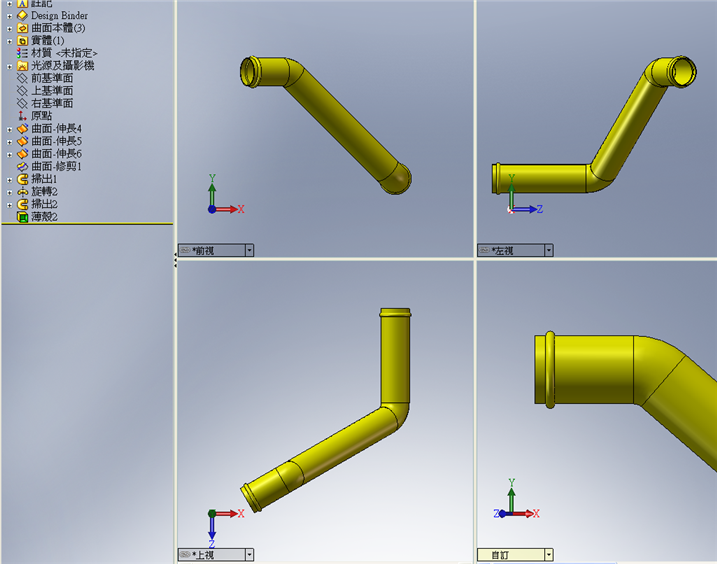Click the 曲面-伸長4 surface extrude icon

22,129
